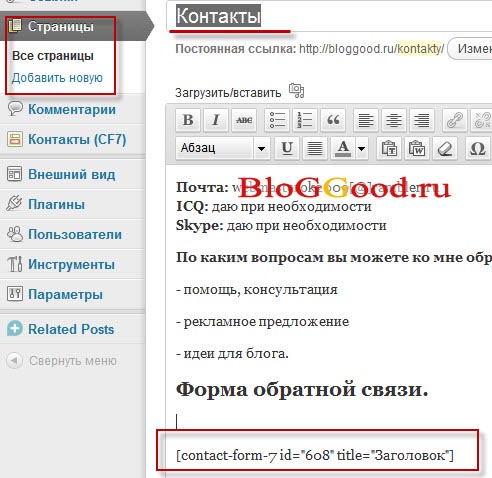The width and height of the screenshot is (492, 478).
Task: Click the Пользователи users icon
Action: [x=15, y=234]
